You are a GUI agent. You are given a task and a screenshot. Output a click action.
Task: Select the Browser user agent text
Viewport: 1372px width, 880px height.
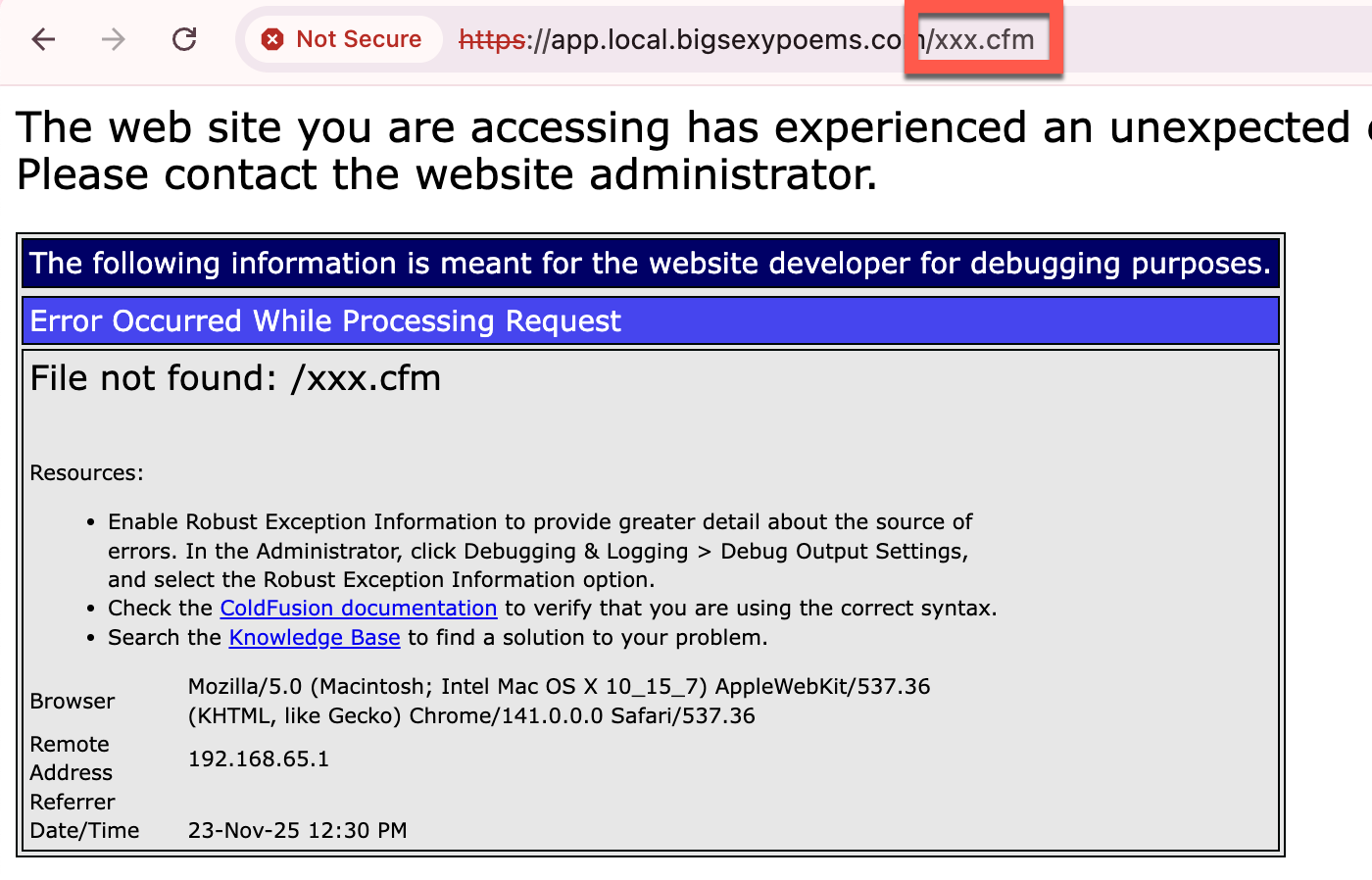tap(559, 686)
